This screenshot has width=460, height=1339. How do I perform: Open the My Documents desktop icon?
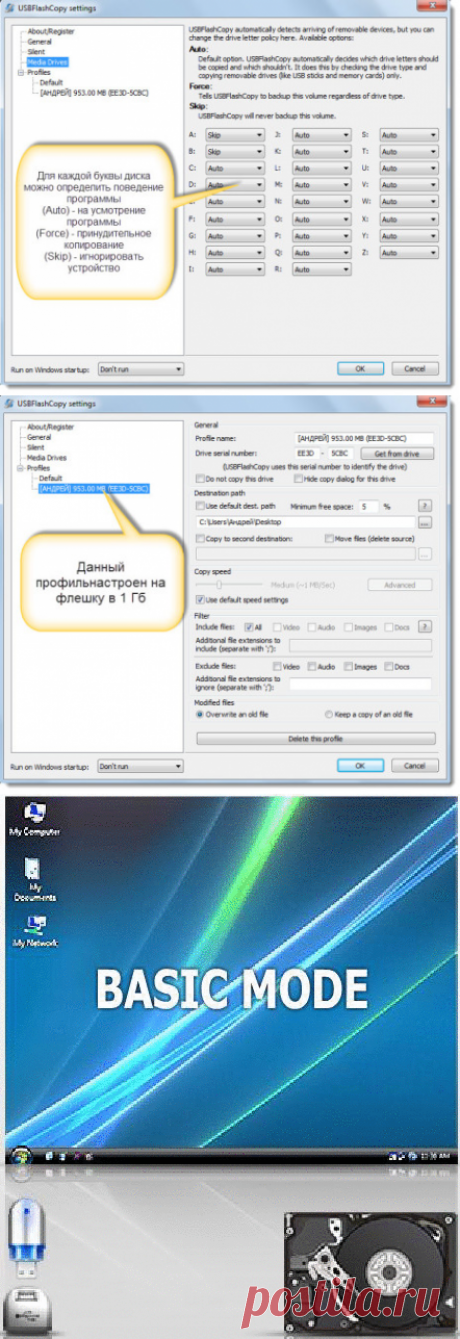[34, 879]
